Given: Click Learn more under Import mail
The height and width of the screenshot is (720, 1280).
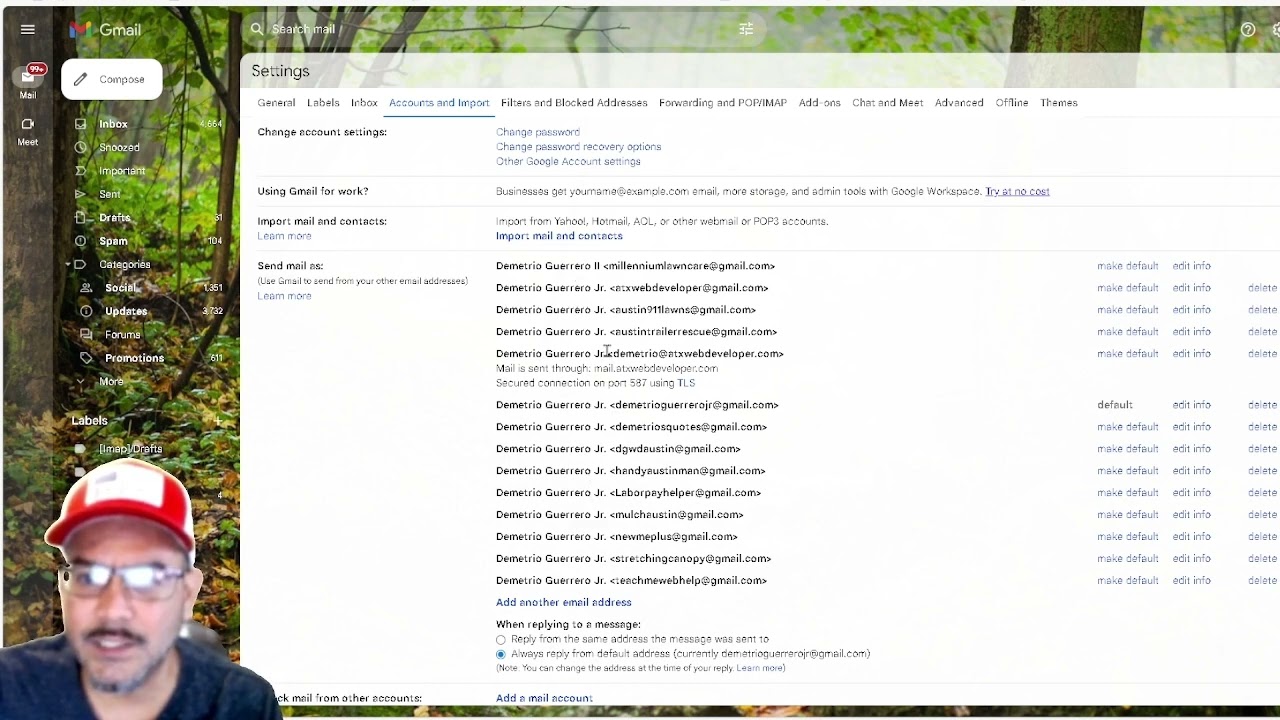Looking at the screenshot, I should tap(284, 236).
